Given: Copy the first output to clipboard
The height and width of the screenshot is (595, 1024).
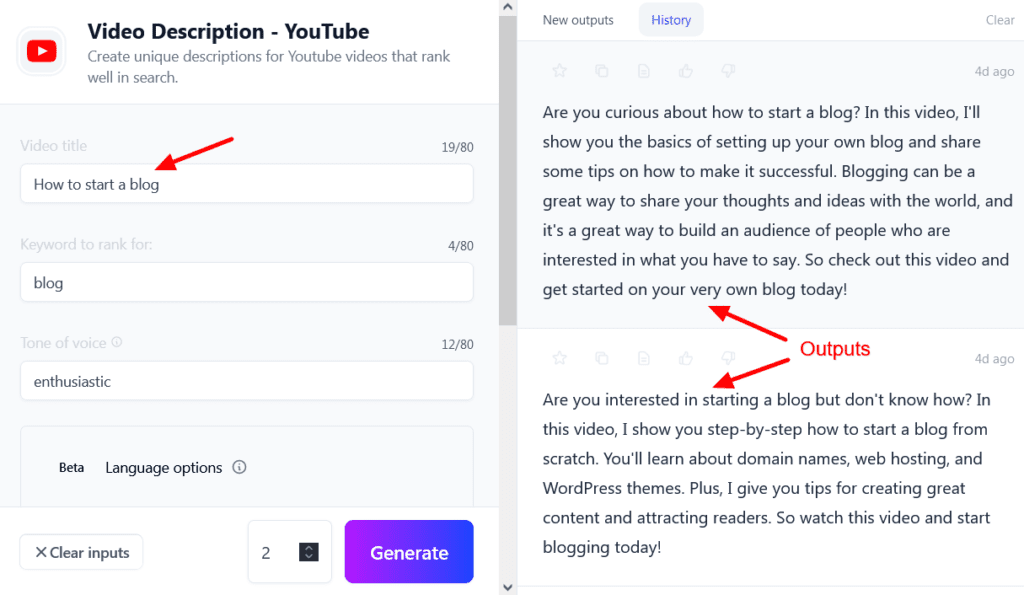Looking at the screenshot, I should coord(602,71).
